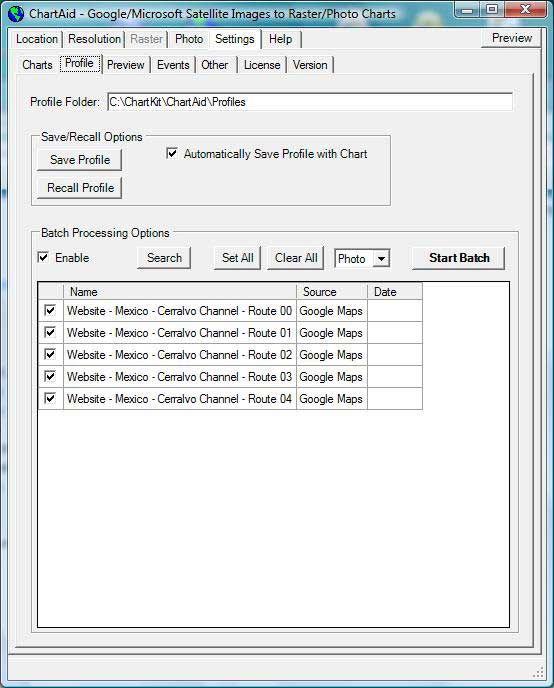
Task: Maximize the ChartAid window
Action: click(x=492, y=10)
